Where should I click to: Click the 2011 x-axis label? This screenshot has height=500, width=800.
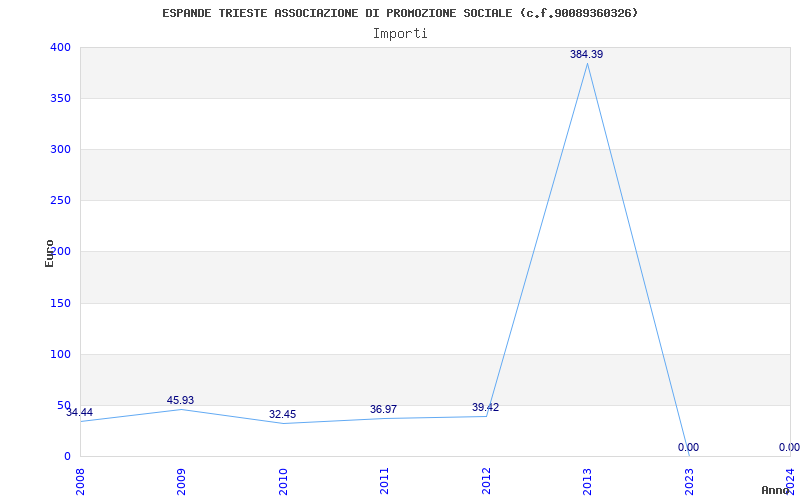[x=384, y=481]
